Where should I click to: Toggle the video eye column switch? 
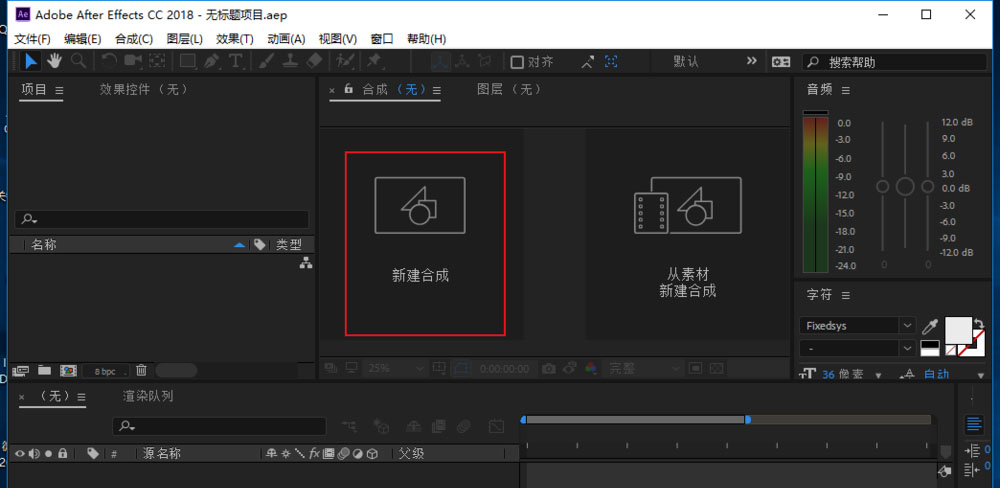pyautogui.click(x=20, y=454)
